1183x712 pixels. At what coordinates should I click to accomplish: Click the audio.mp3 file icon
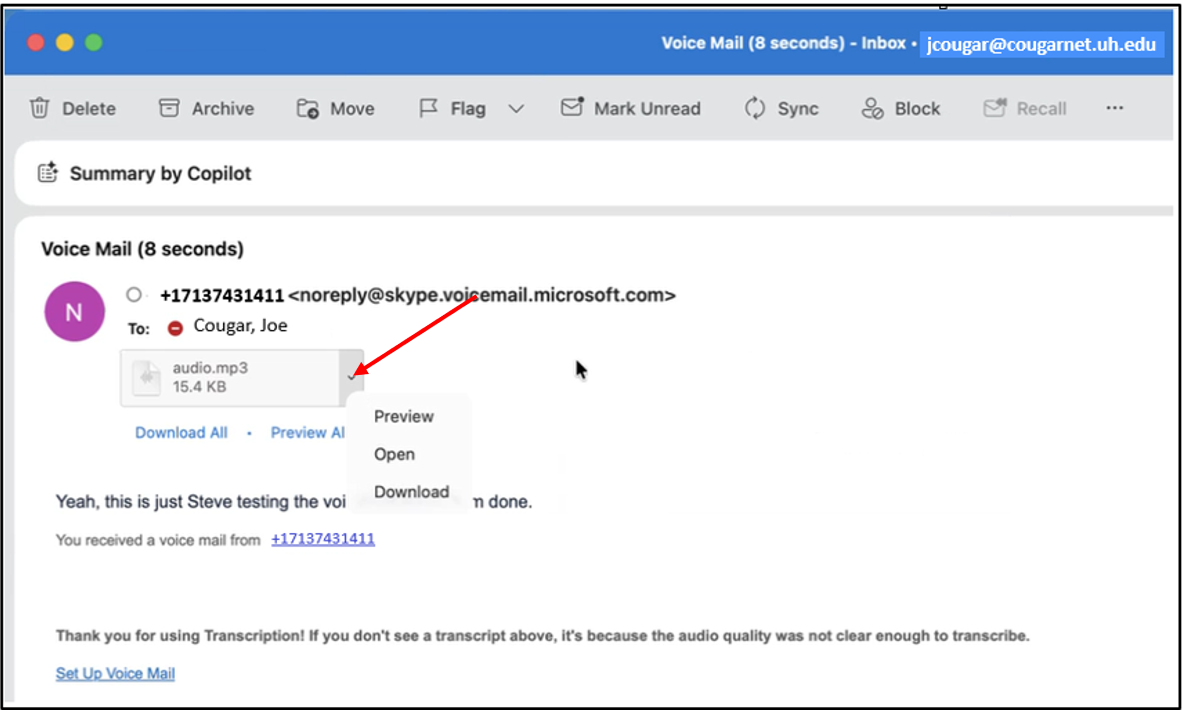(146, 378)
